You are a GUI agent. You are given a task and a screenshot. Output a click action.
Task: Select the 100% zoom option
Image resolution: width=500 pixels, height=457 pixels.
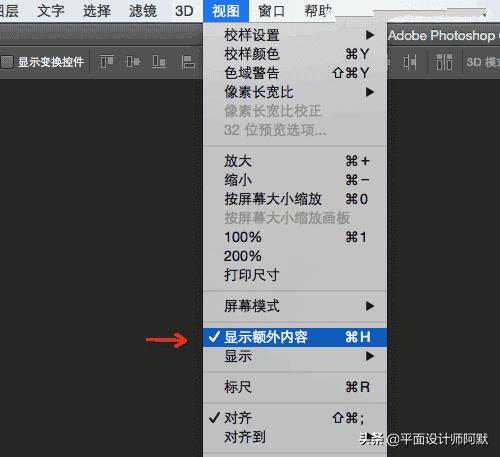coord(295,237)
